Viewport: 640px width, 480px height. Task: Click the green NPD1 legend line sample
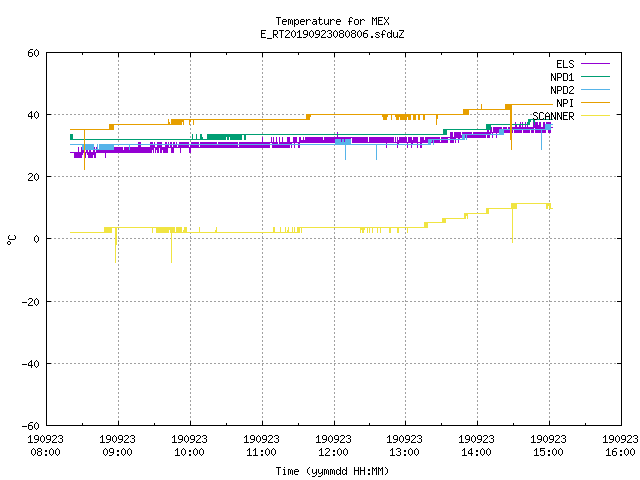click(x=595, y=76)
